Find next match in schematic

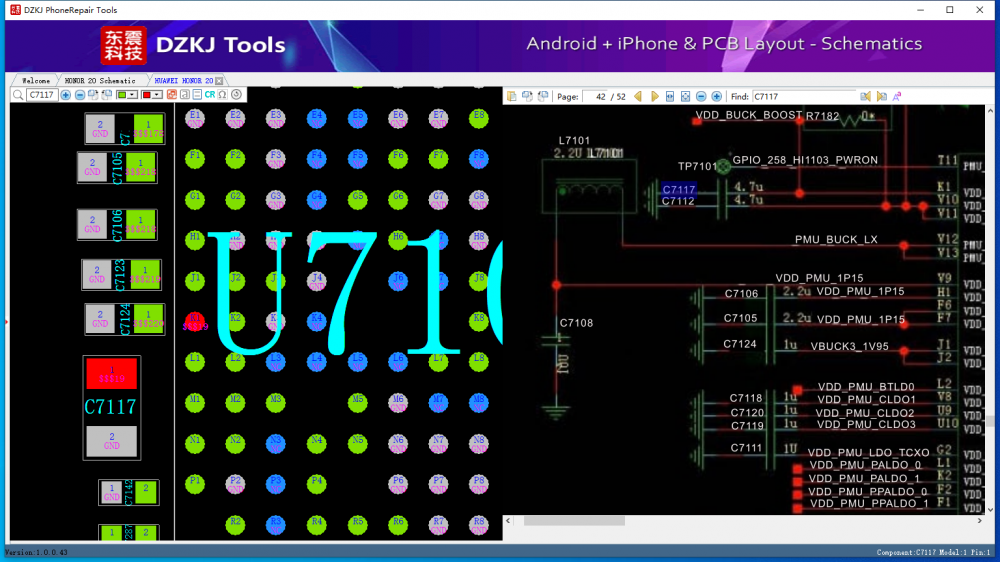point(881,96)
